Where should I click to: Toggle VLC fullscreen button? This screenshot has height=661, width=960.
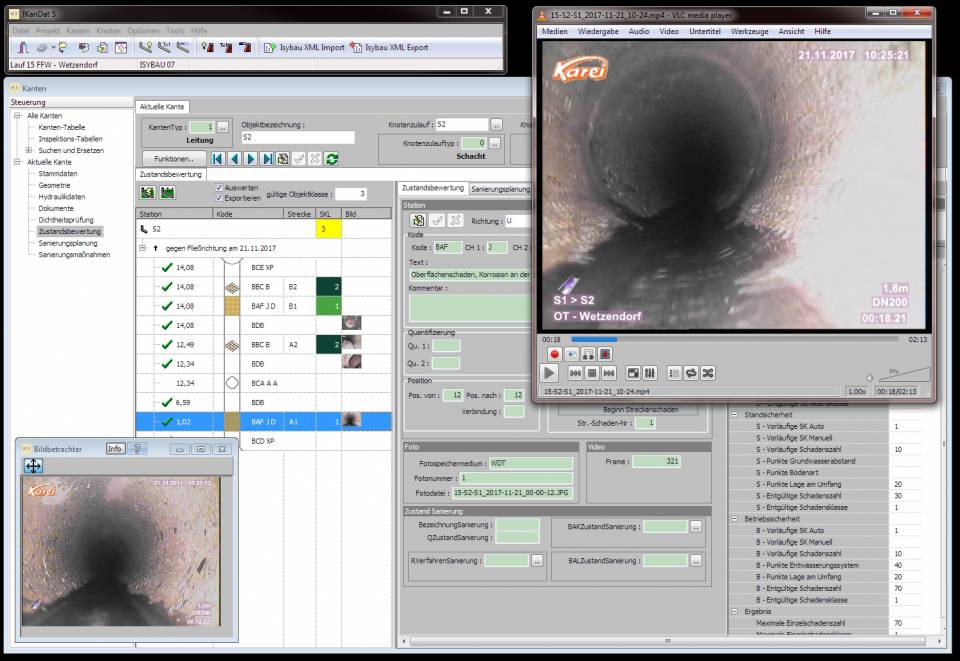(x=634, y=373)
